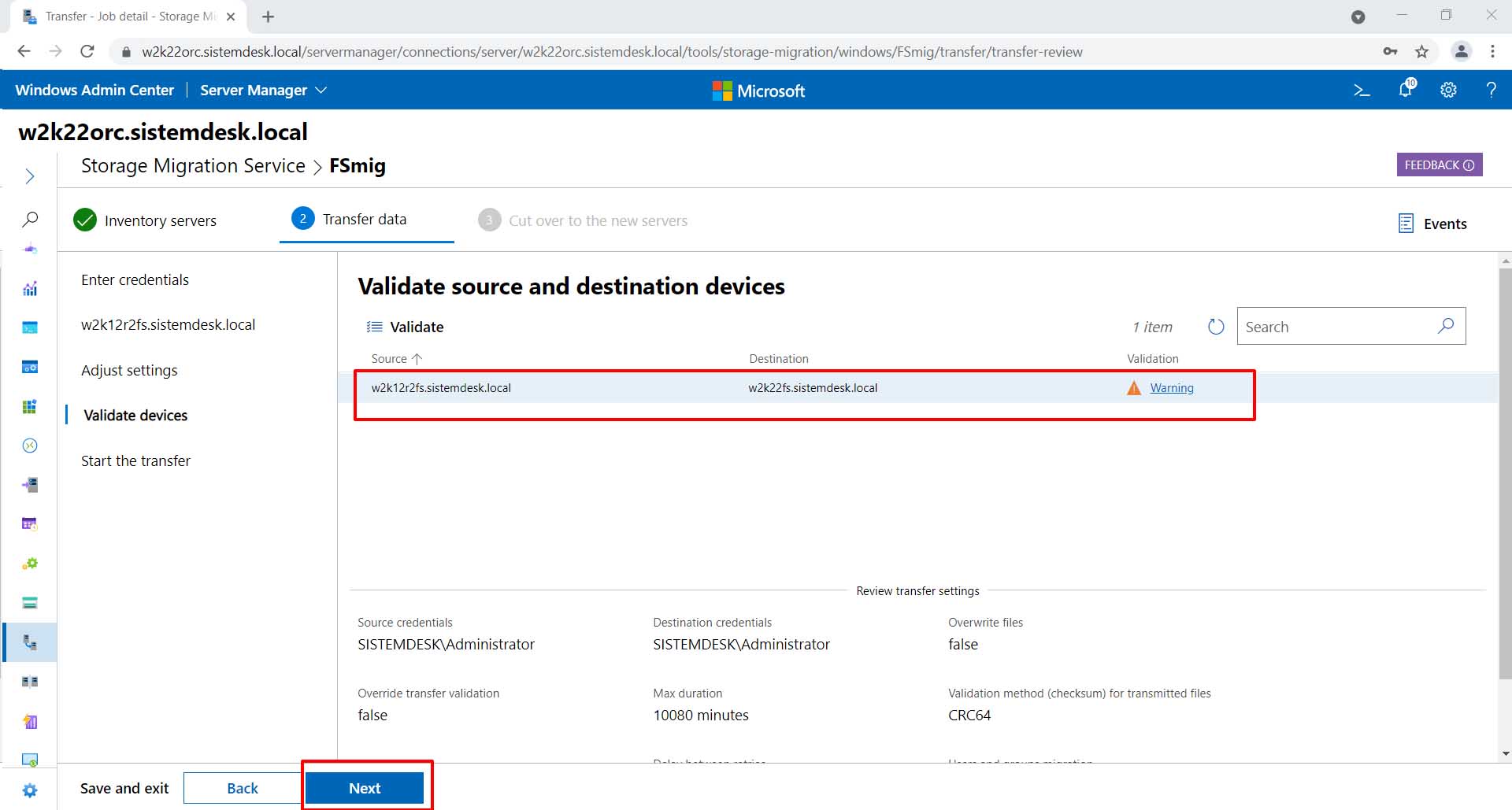Refresh the validation list
Screen dimensions: 1512x810
(x=1216, y=327)
